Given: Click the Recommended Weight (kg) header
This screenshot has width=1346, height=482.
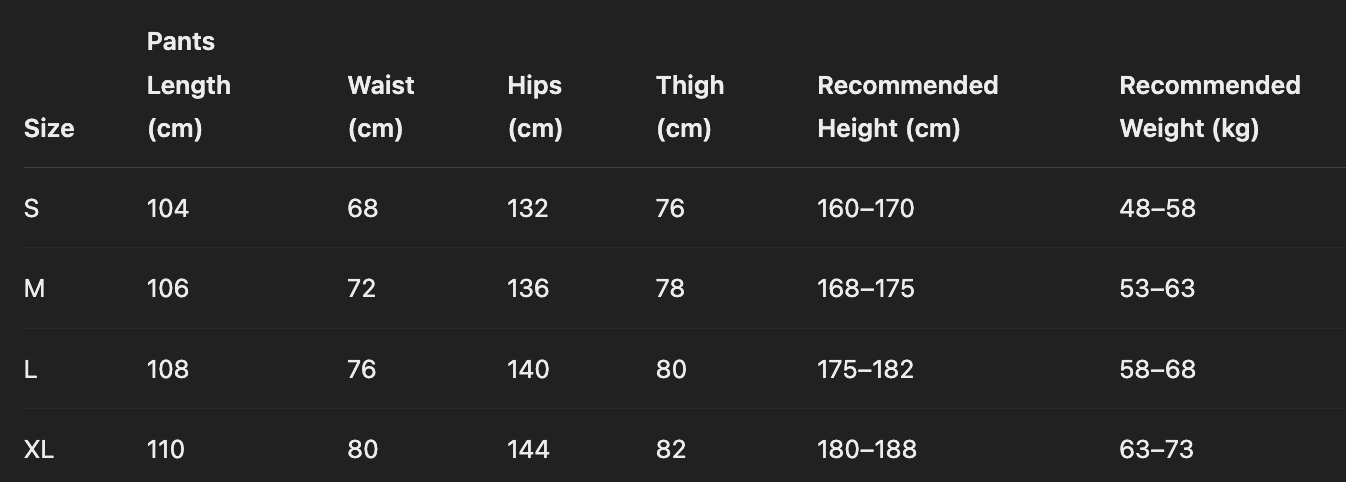Looking at the screenshot, I should [x=1209, y=107].
